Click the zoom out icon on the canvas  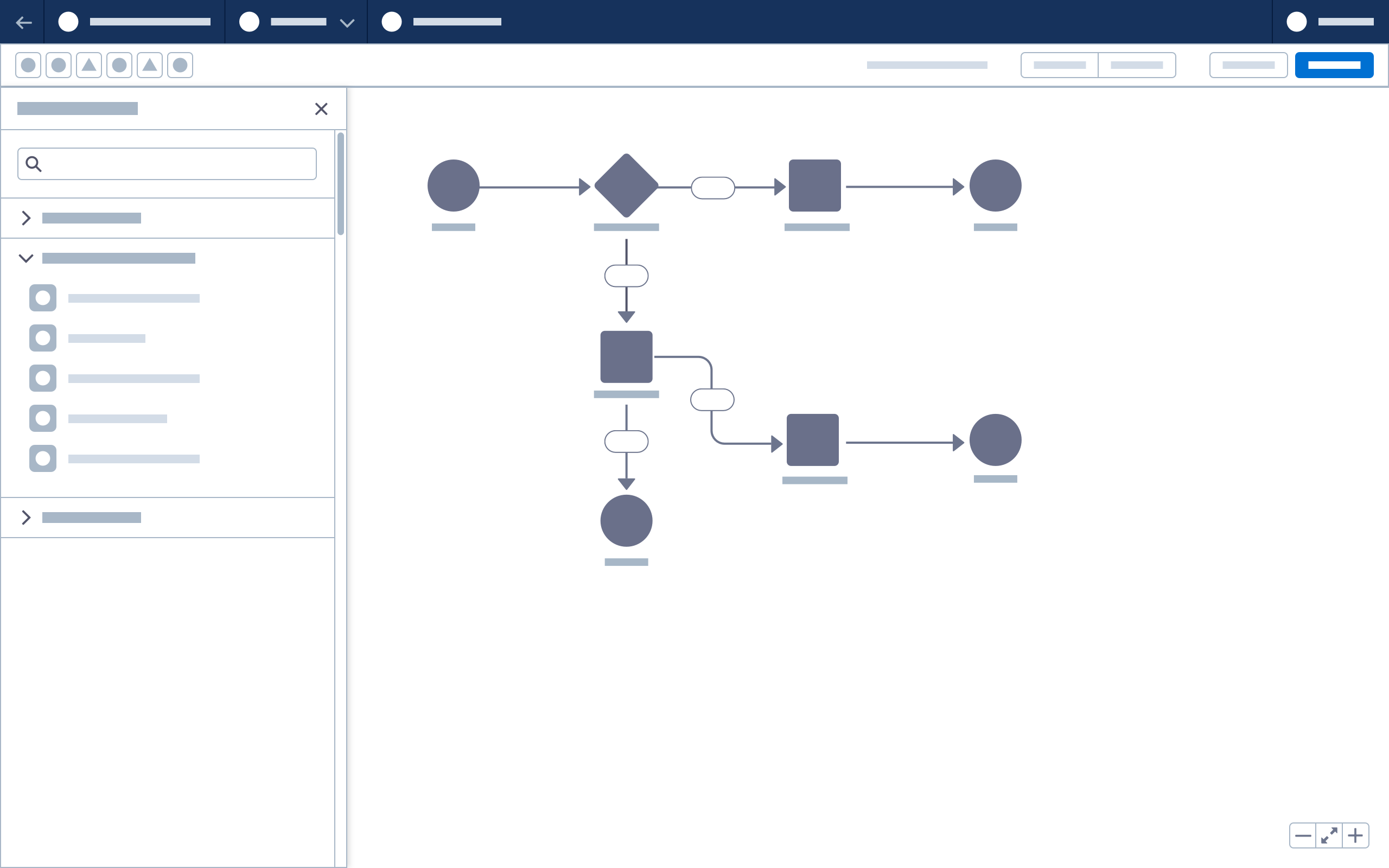coord(1303,835)
